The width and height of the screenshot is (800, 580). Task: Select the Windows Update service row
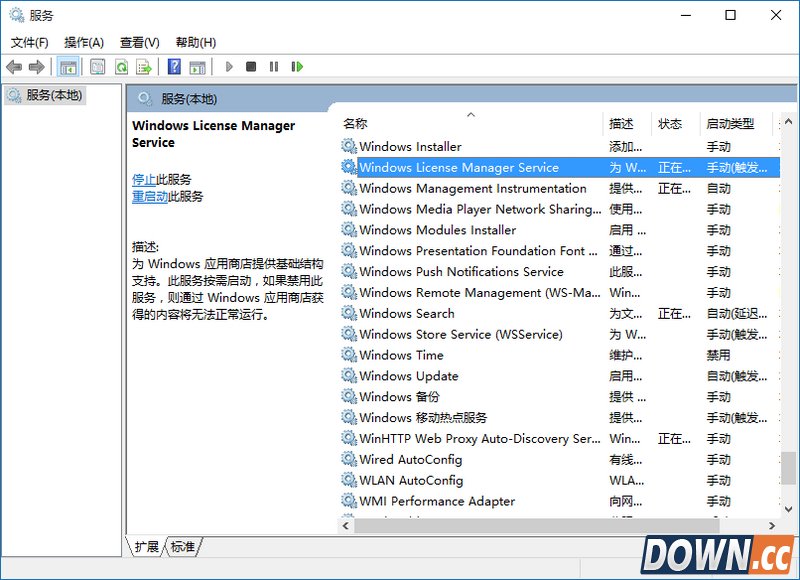tap(410, 376)
